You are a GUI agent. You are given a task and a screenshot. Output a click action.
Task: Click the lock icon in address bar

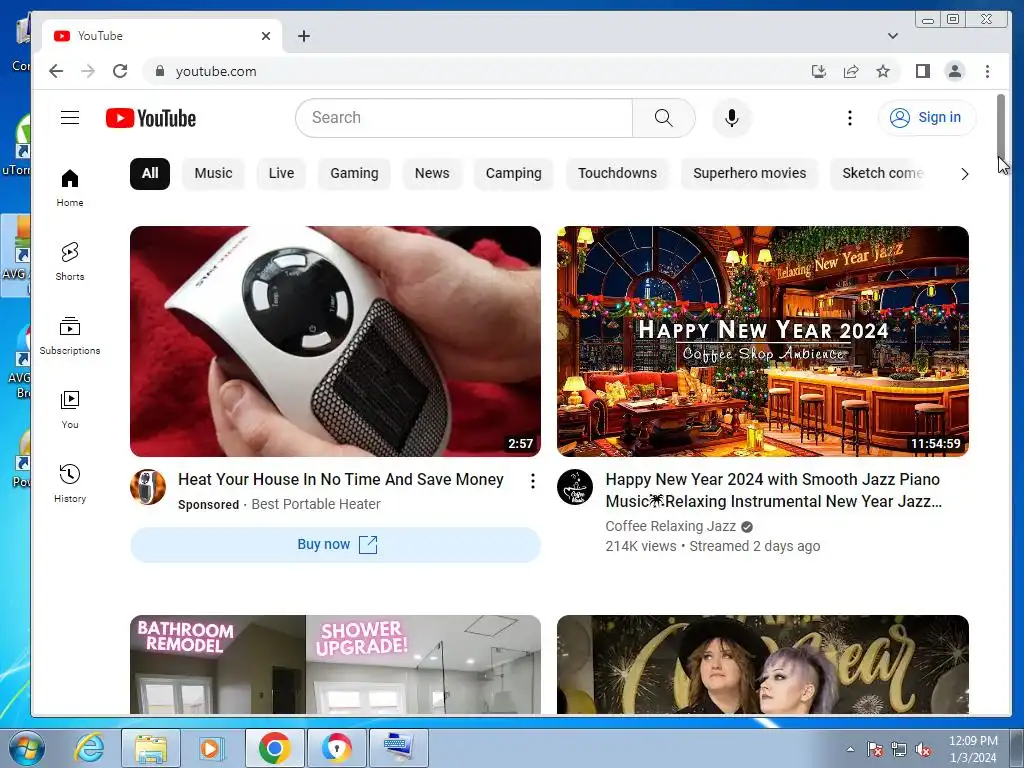[x=159, y=71]
